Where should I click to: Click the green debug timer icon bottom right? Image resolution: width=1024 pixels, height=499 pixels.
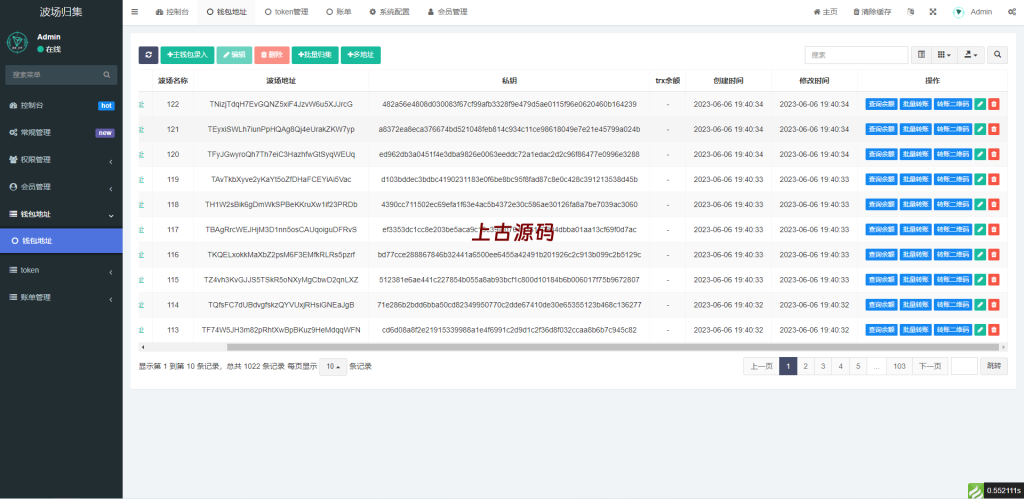click(x=975, y=491)
